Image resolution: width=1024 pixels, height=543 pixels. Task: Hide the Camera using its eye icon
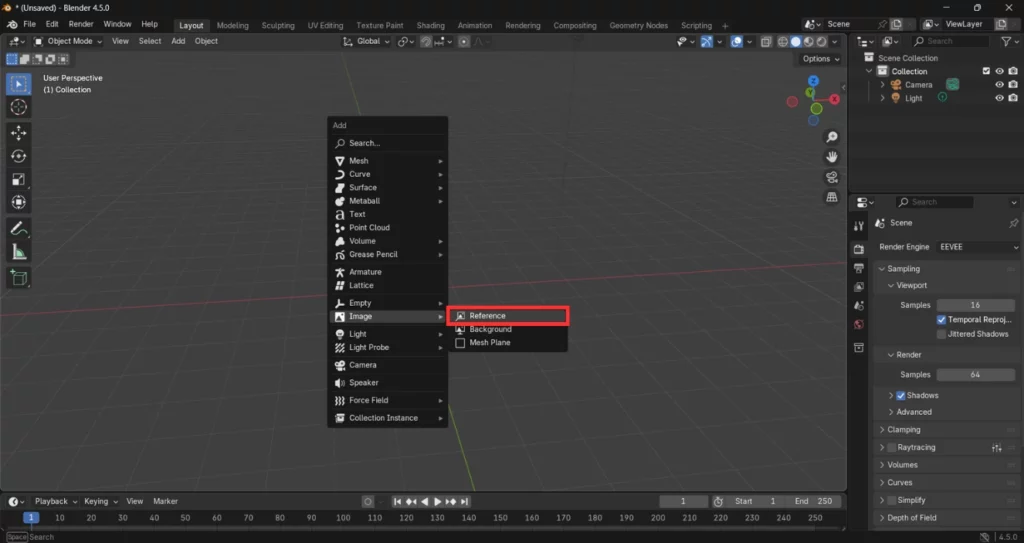tap(999, 85)
